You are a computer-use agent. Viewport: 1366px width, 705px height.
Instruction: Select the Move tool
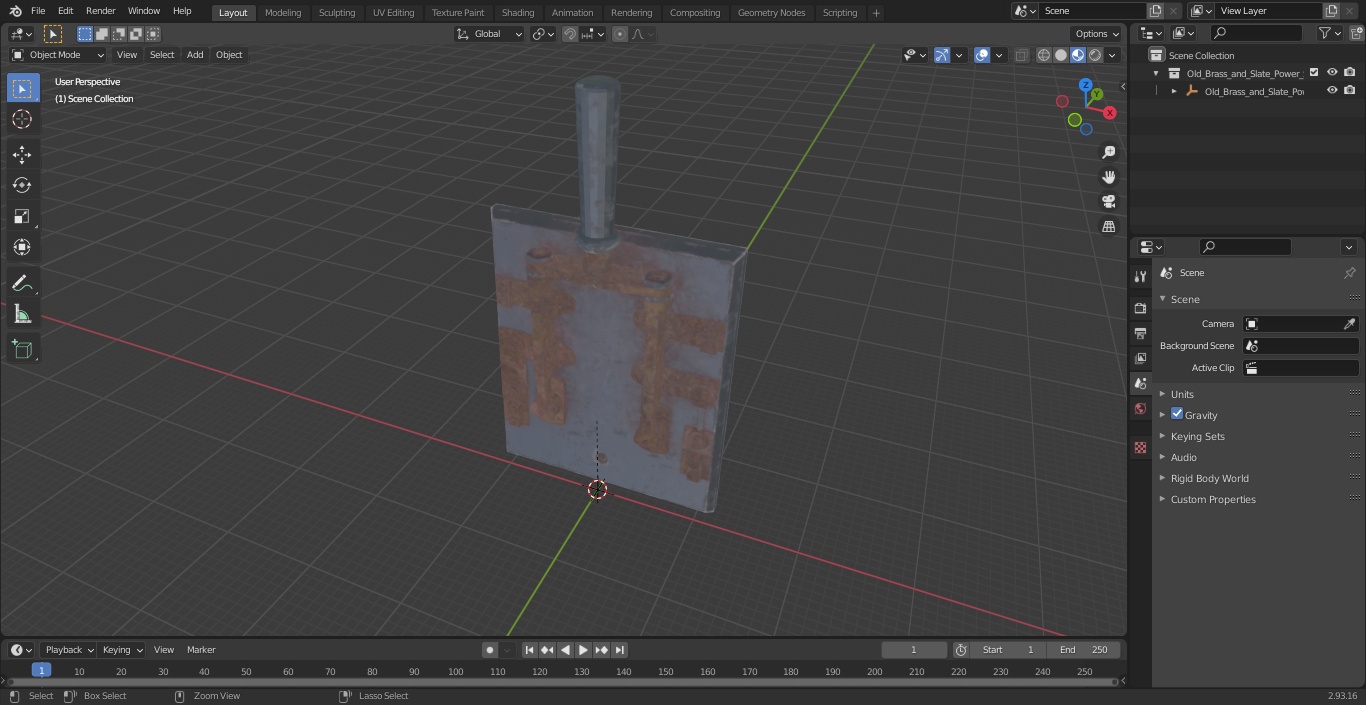(22, 154)
